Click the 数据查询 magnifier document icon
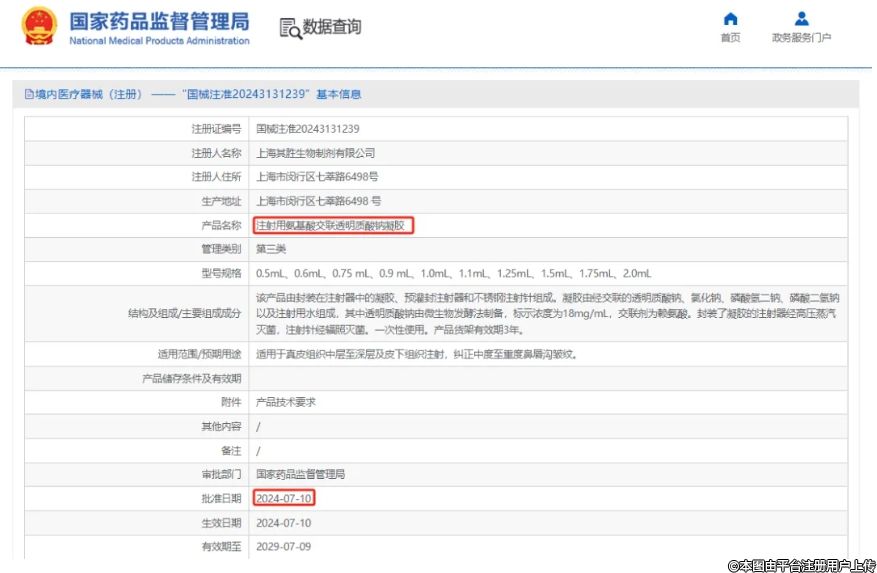The width and height of the screenshot is (877, 573). coord(290,28)
